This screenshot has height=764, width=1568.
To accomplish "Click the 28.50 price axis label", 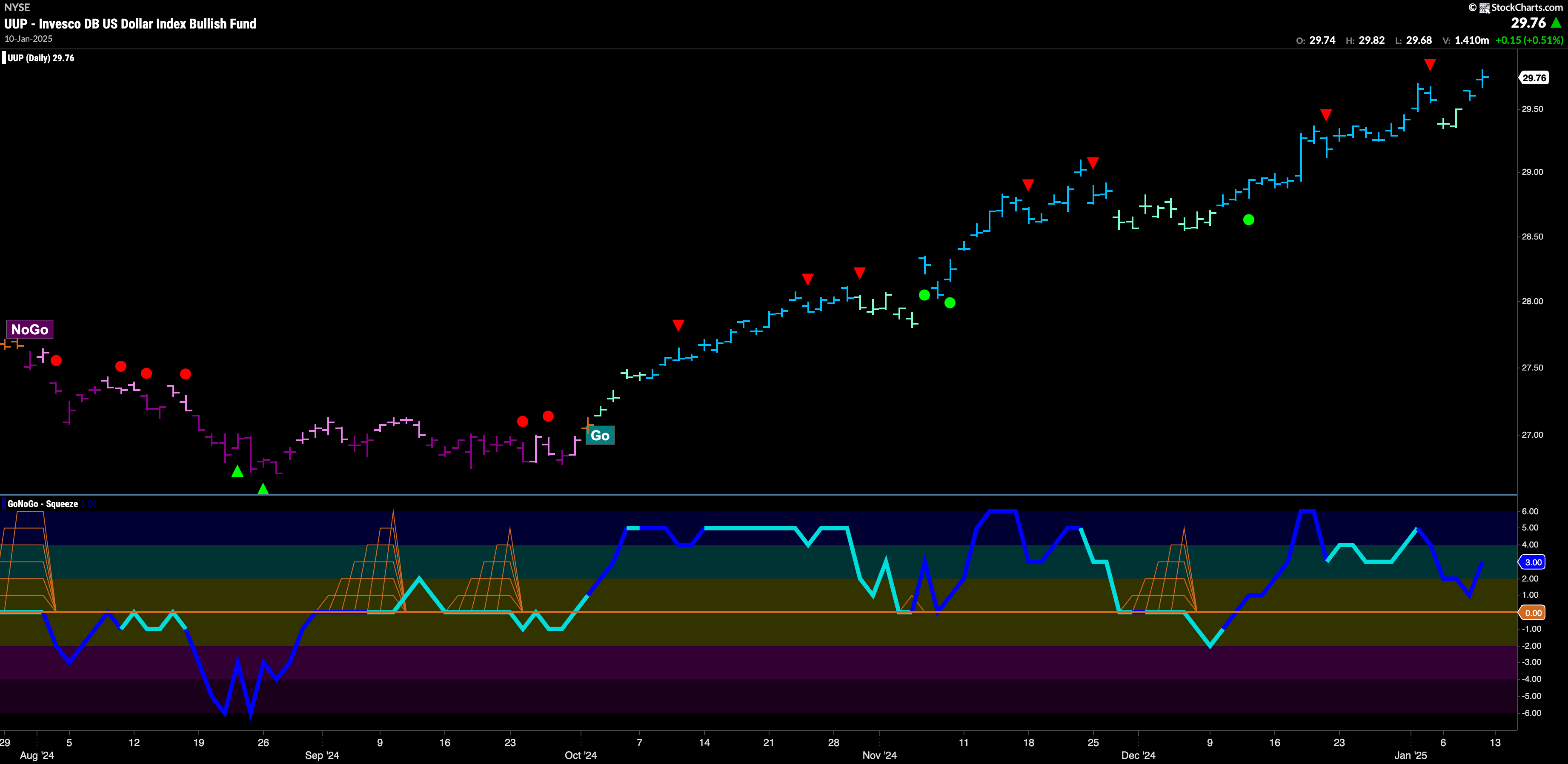I will (x=1532, y=237).
